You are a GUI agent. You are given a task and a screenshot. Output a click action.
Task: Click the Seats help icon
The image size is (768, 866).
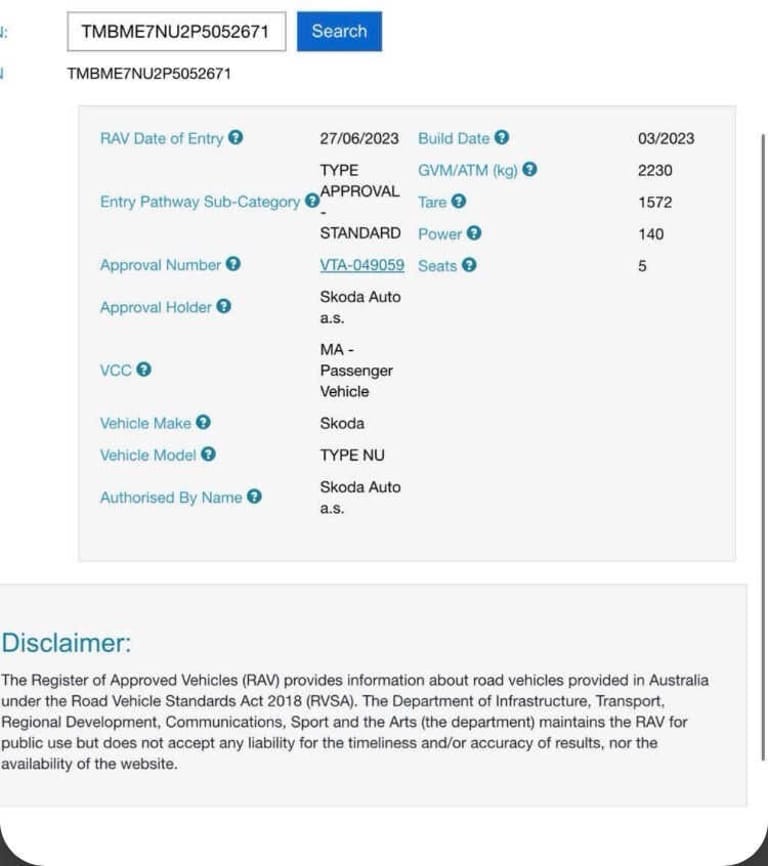(x=469, y=265)
